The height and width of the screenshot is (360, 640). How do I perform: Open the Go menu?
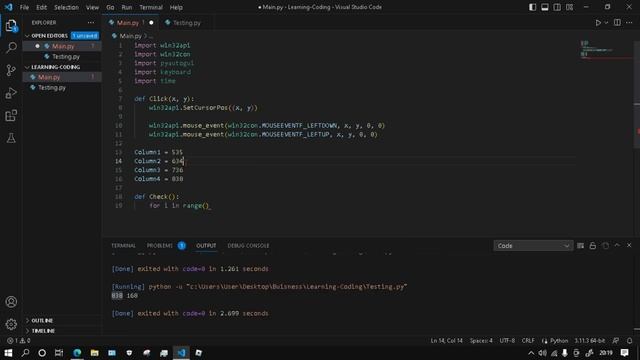click(110, 7)
